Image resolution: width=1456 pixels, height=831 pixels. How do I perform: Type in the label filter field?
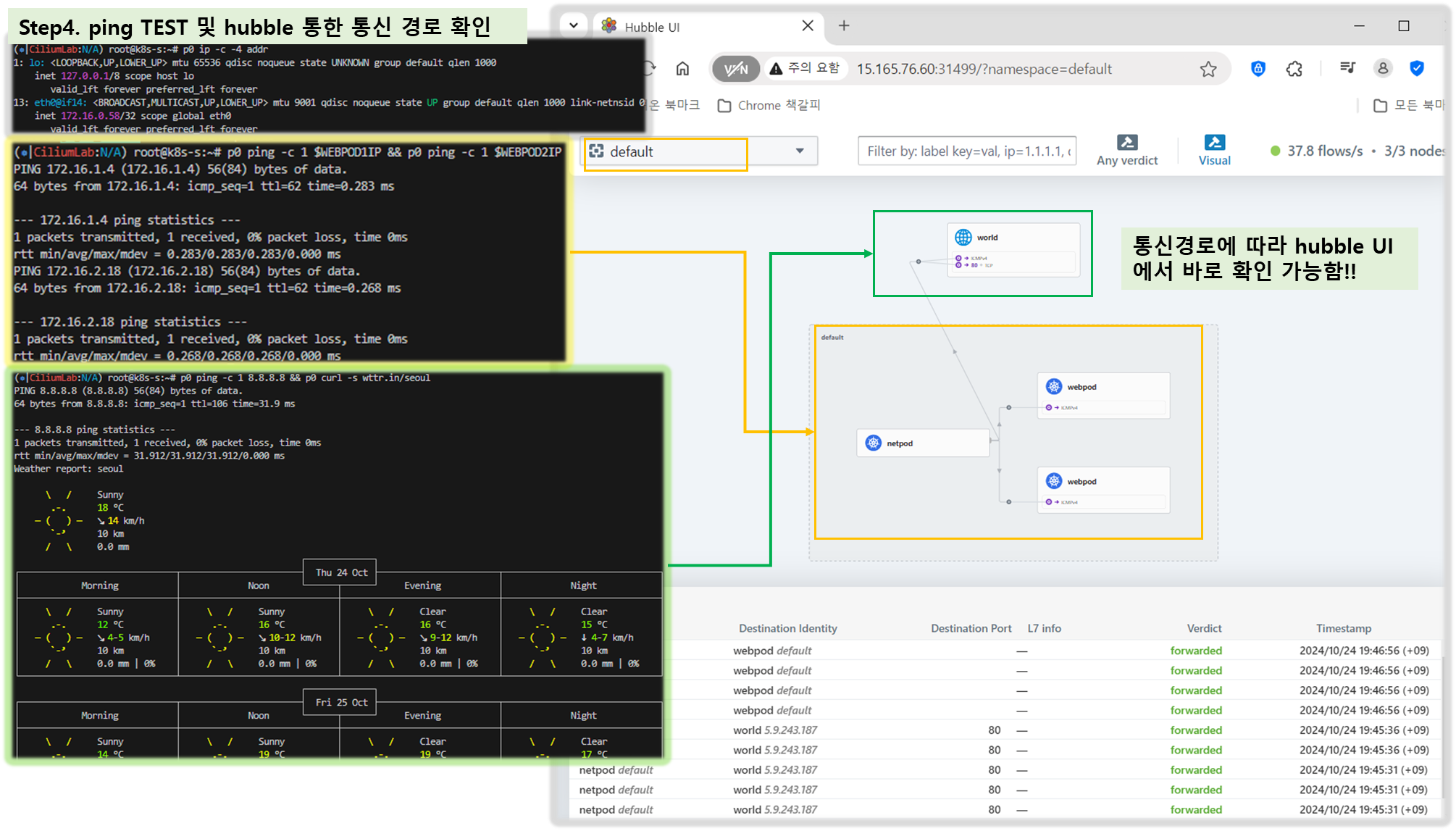966,151
